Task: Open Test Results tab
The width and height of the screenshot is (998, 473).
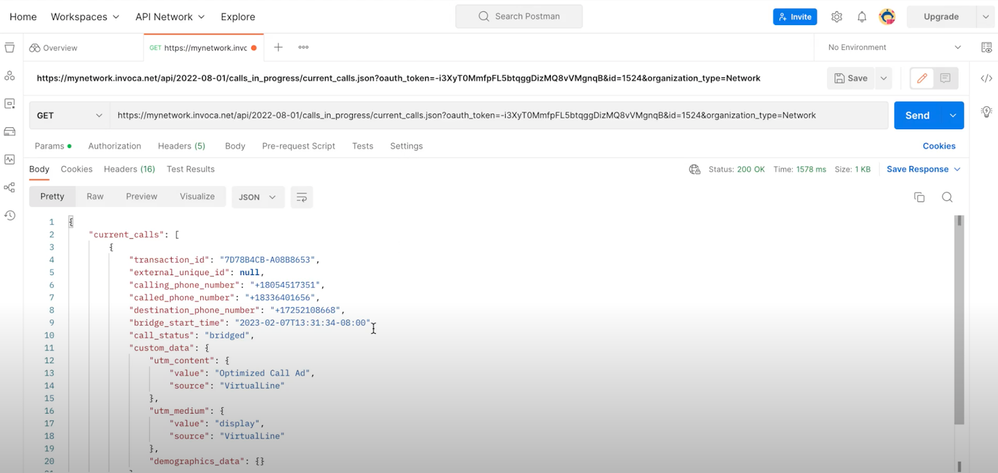Action: (190, 169)
